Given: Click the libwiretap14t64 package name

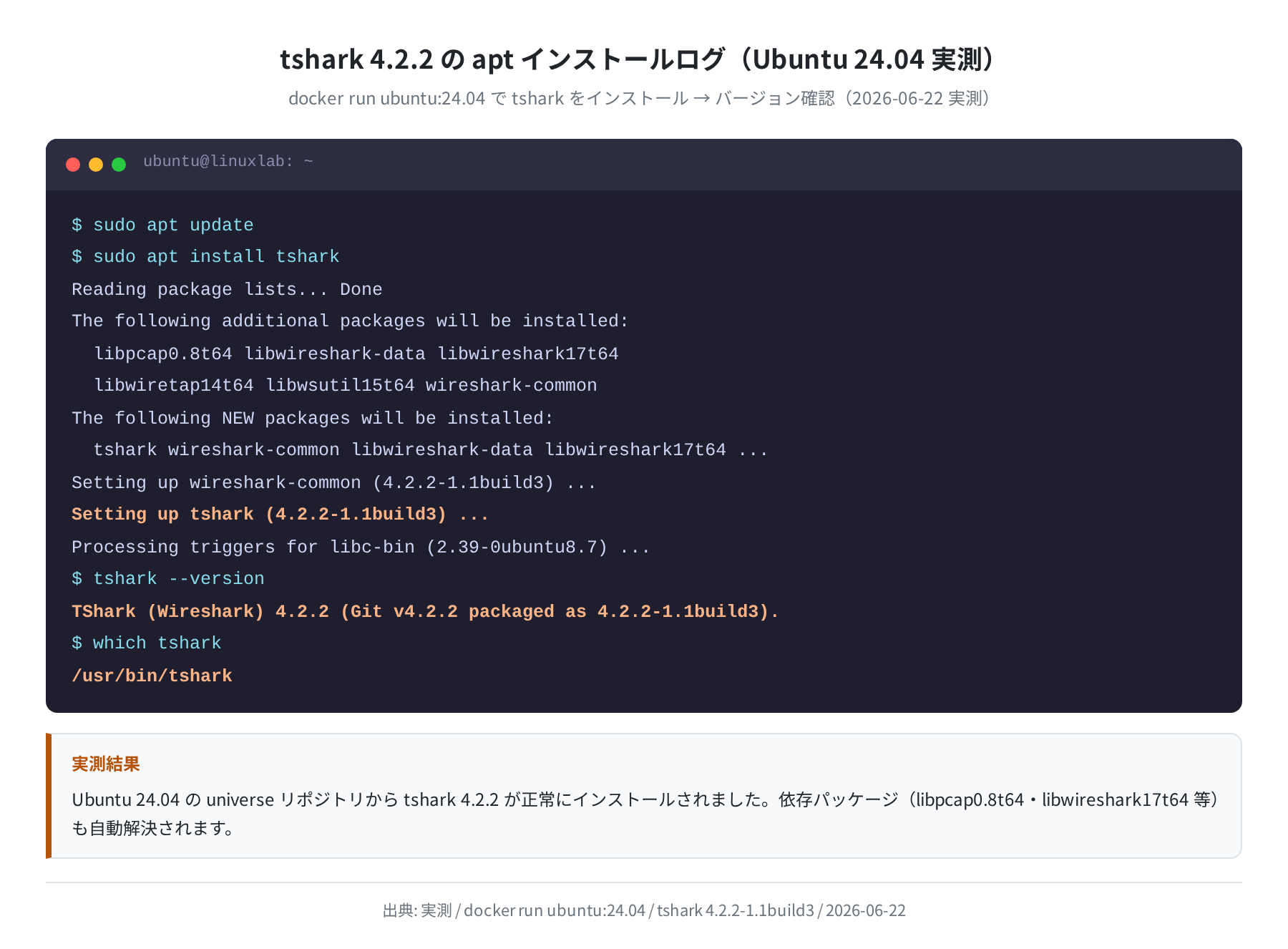Looking at the screenshot, I should click(174, 385).
